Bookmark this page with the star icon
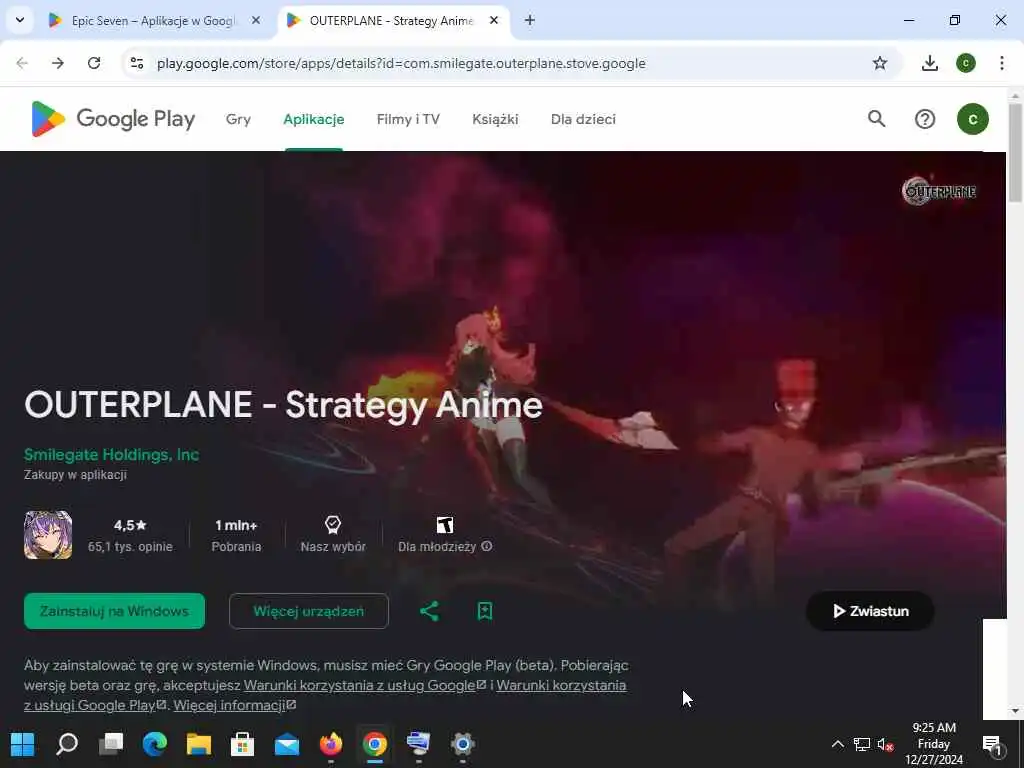 pyautogui.click(x=880, y=63)
